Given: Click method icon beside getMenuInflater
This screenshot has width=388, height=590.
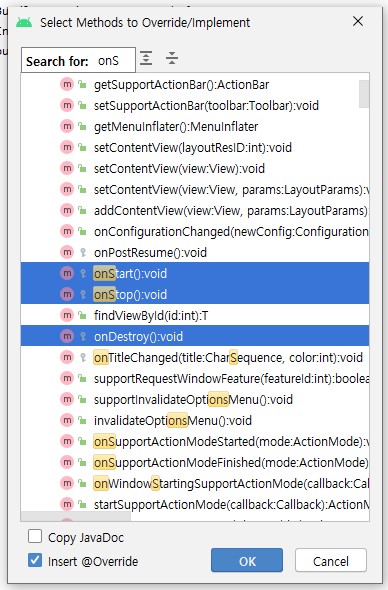Looking at the screenshot, I should click(x=67, y=126).
